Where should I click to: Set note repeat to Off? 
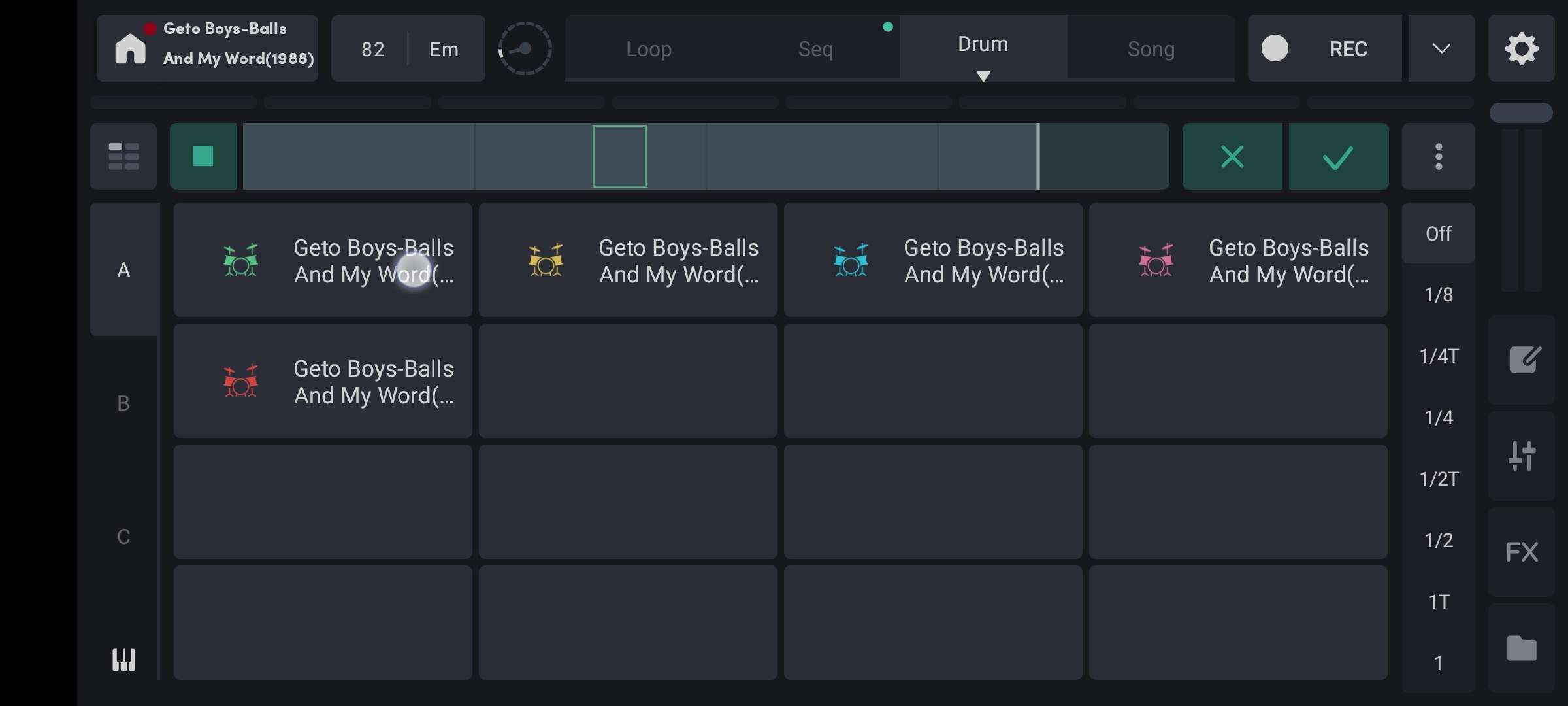(1439, 233)
